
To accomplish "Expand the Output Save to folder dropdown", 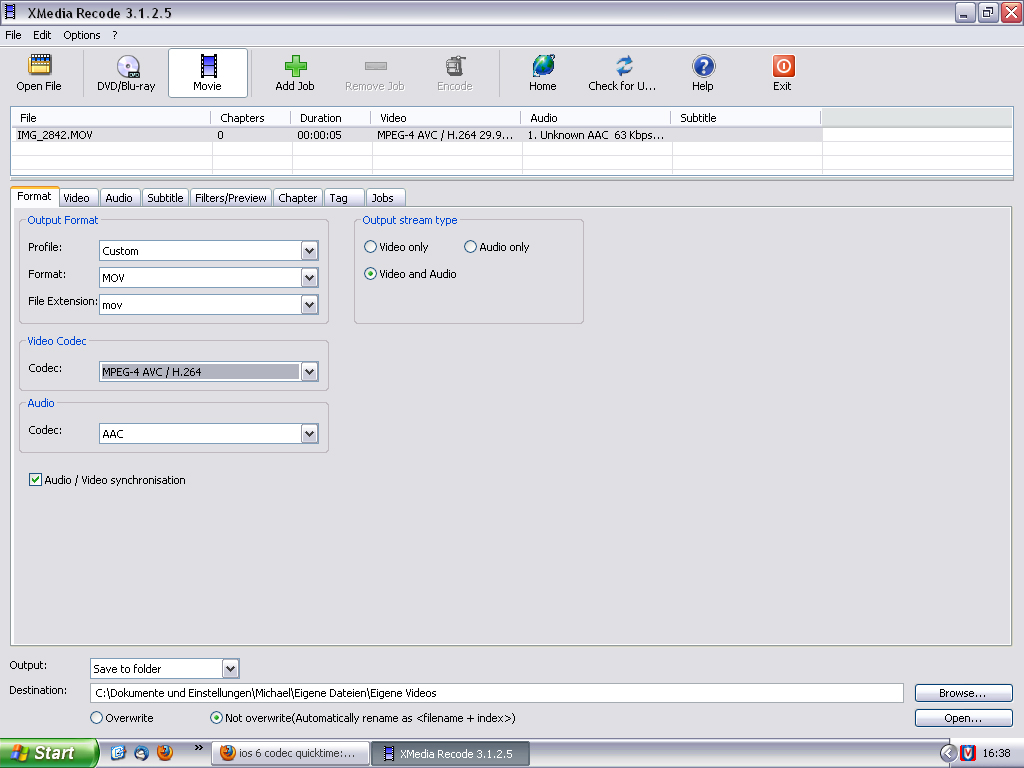I will pos(230,669).
